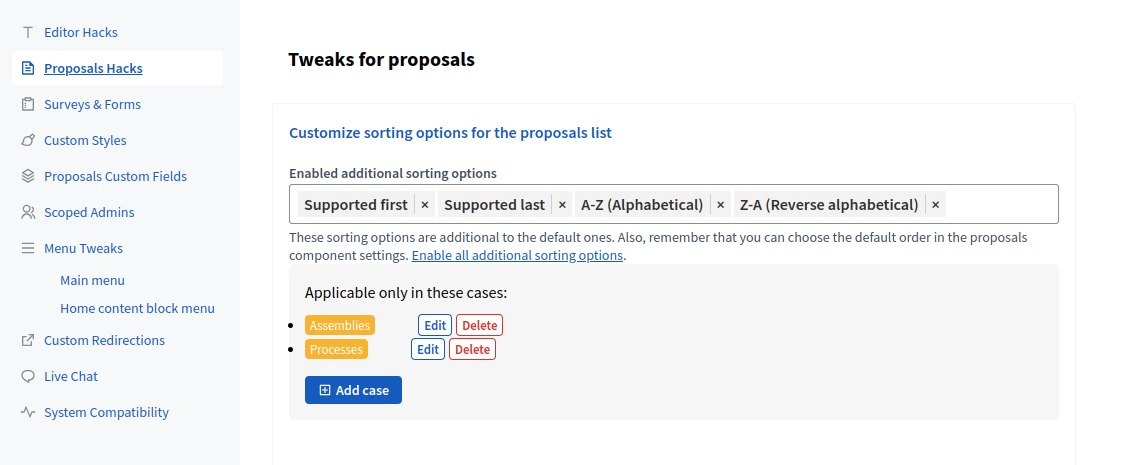The image size is (1136, 465).
Task: Click the System Compatibility pulse icon
Action: tap(28, 413)
